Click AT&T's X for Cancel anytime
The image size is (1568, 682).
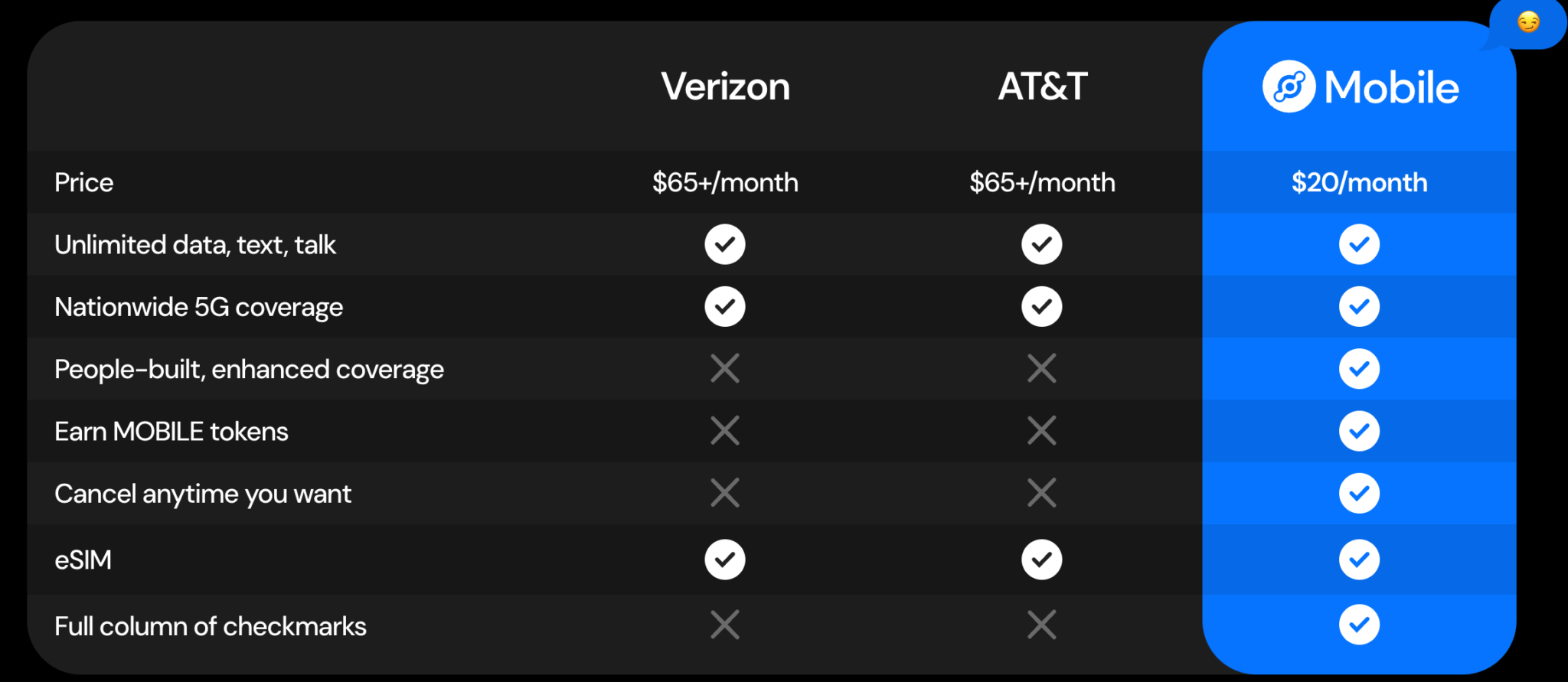coord(1041,492)
